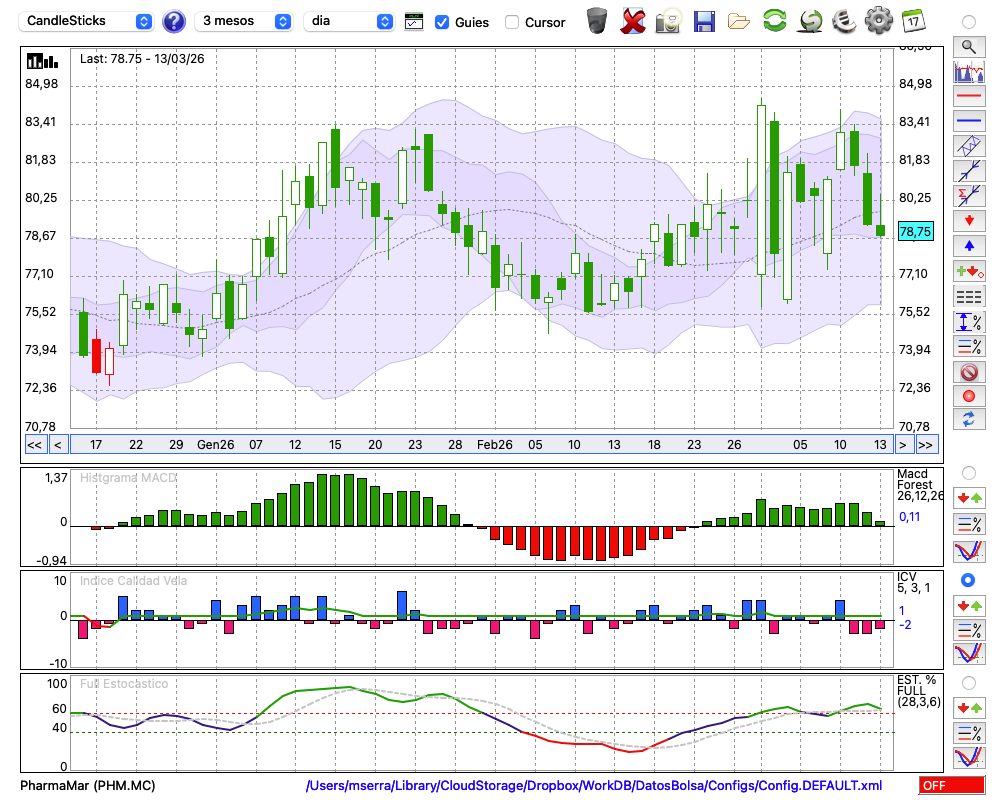Select the radio button beside the Histograma MACD panel

(968, 472)
